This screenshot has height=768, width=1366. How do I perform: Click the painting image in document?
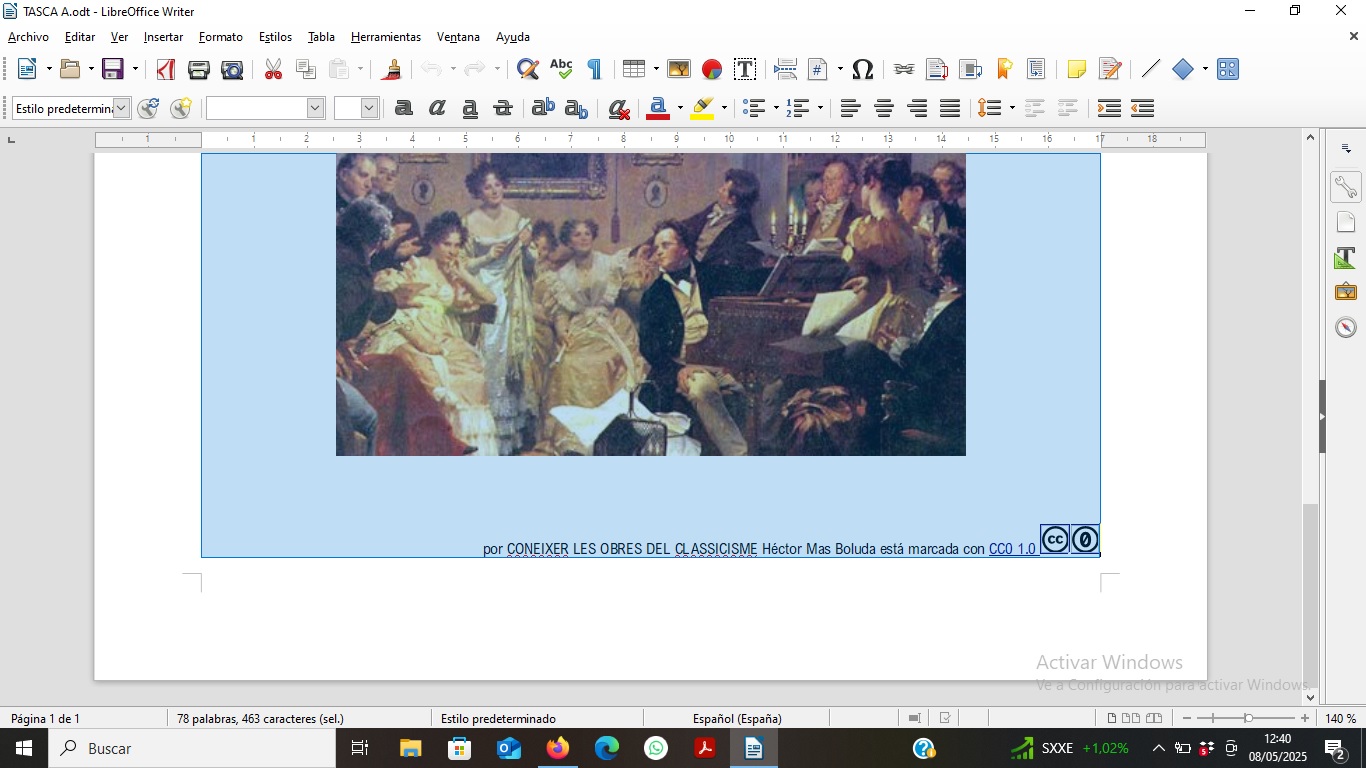point(650,304)
